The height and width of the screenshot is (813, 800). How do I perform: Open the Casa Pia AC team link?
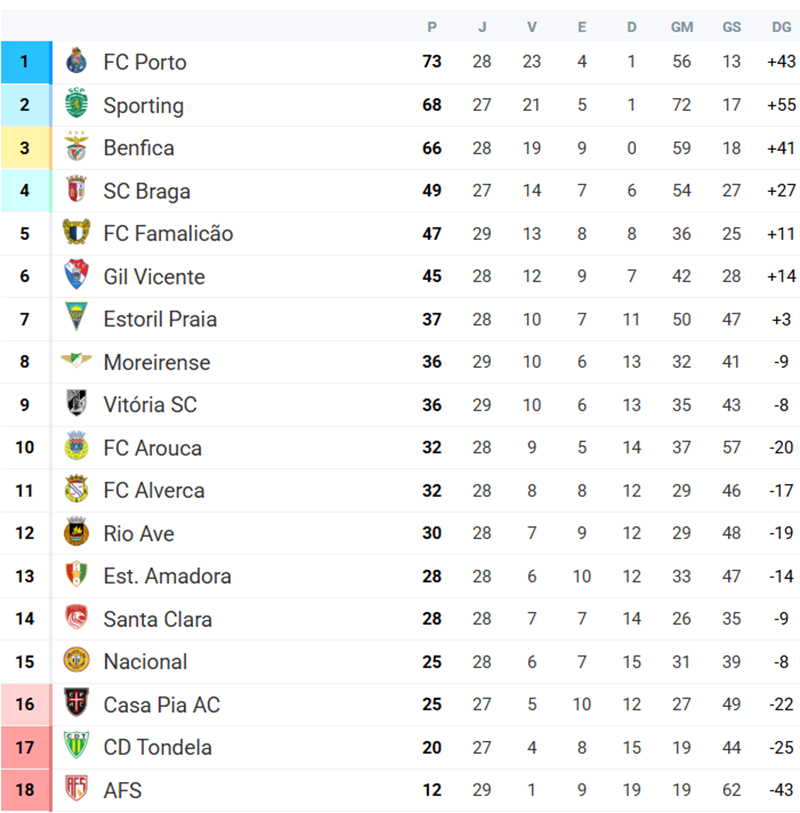point(161,705)
